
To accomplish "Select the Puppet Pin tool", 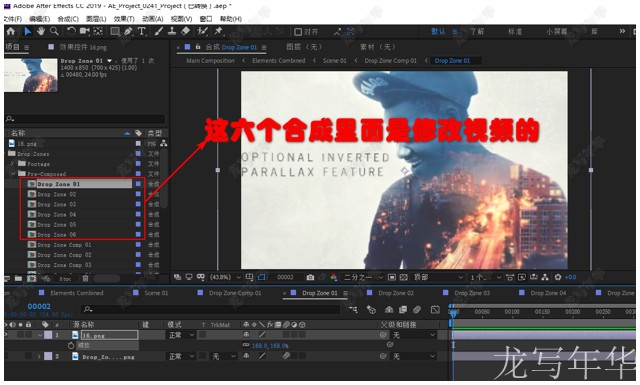I will [218, 31].
